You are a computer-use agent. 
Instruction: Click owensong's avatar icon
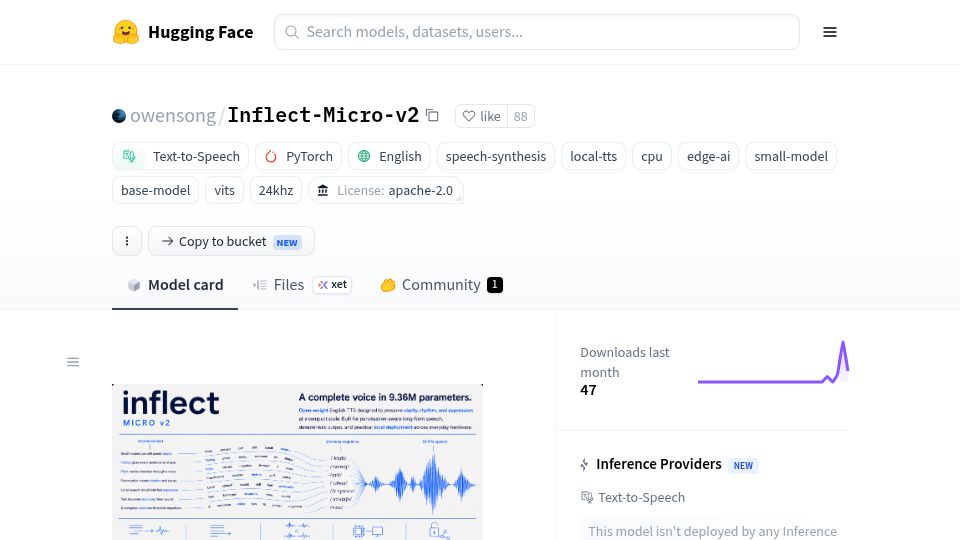click(x=119, y=116)
